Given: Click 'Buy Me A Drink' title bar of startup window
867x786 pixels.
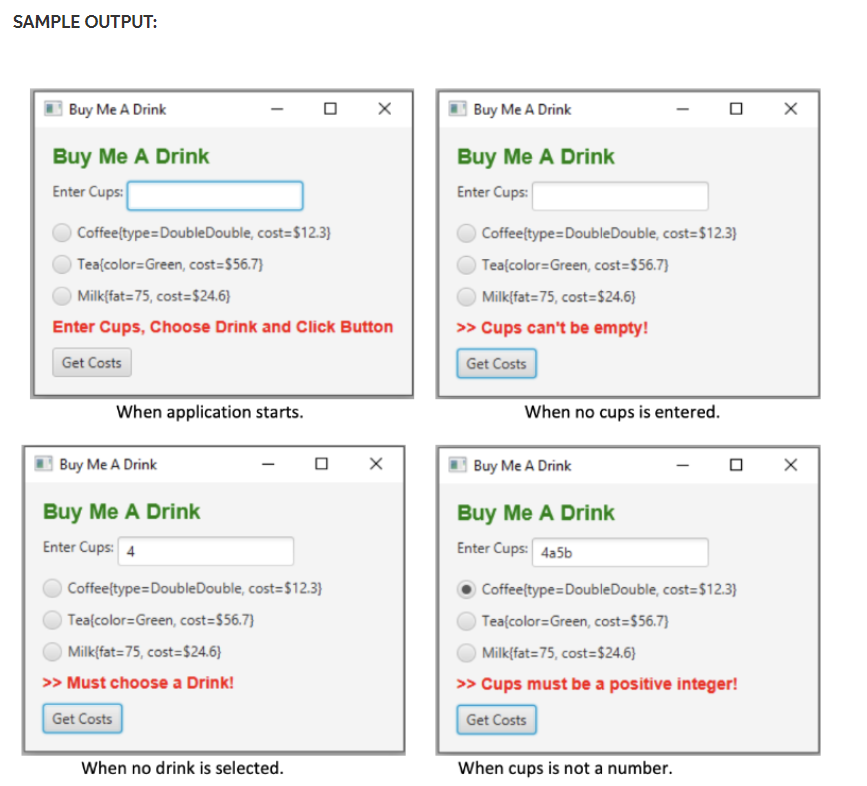Looking at the screenshot, I should pyautogui.click(x=120, y=108).
